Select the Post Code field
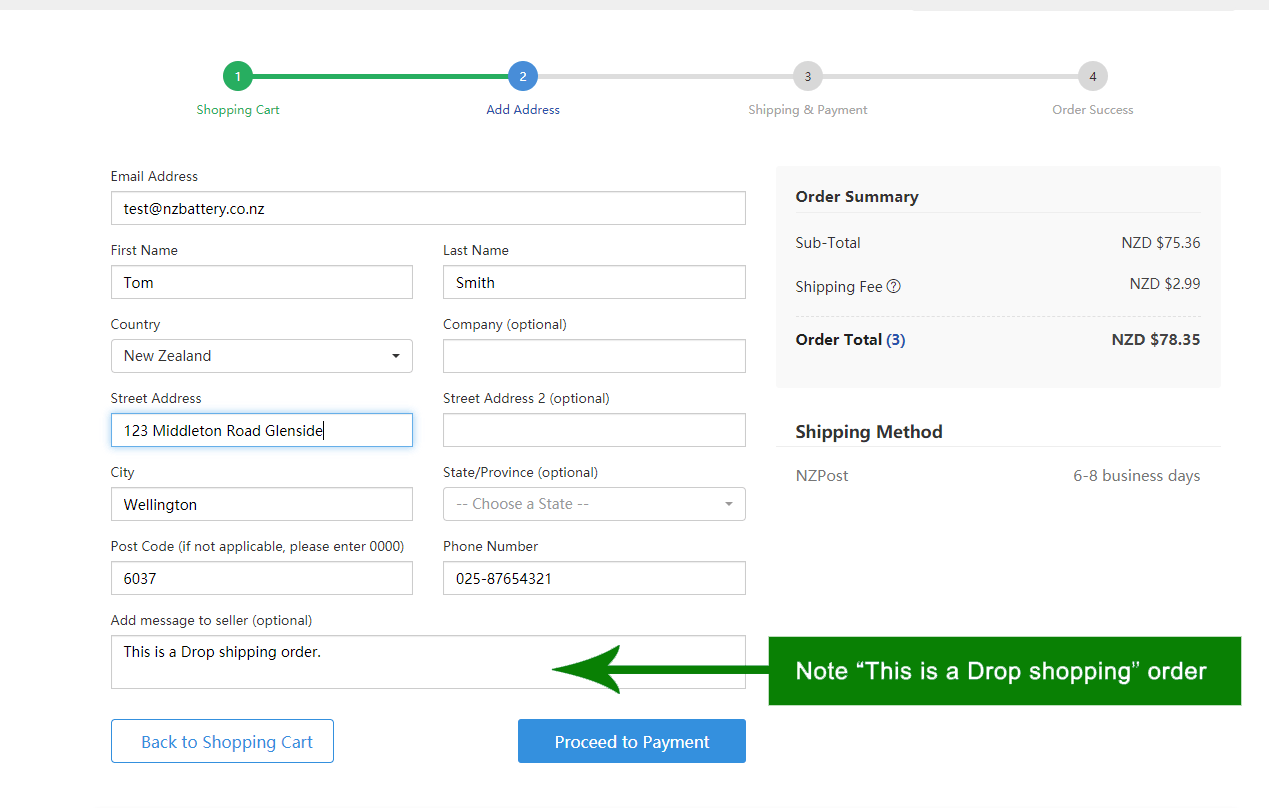Viewport: 1269px width, 808px height. 261,578
